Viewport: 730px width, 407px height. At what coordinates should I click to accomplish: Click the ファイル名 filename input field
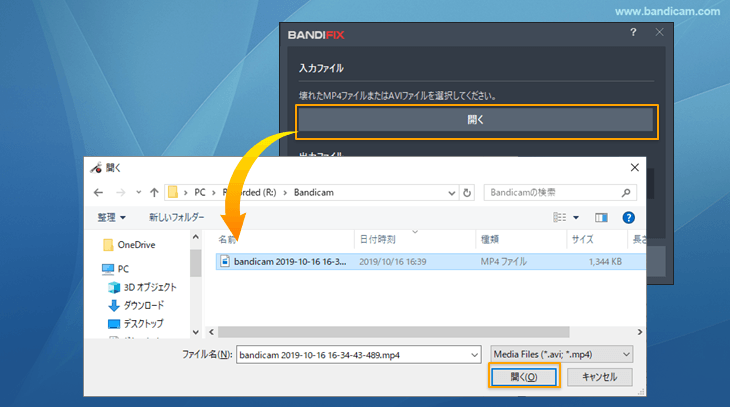tap(358, 355)
